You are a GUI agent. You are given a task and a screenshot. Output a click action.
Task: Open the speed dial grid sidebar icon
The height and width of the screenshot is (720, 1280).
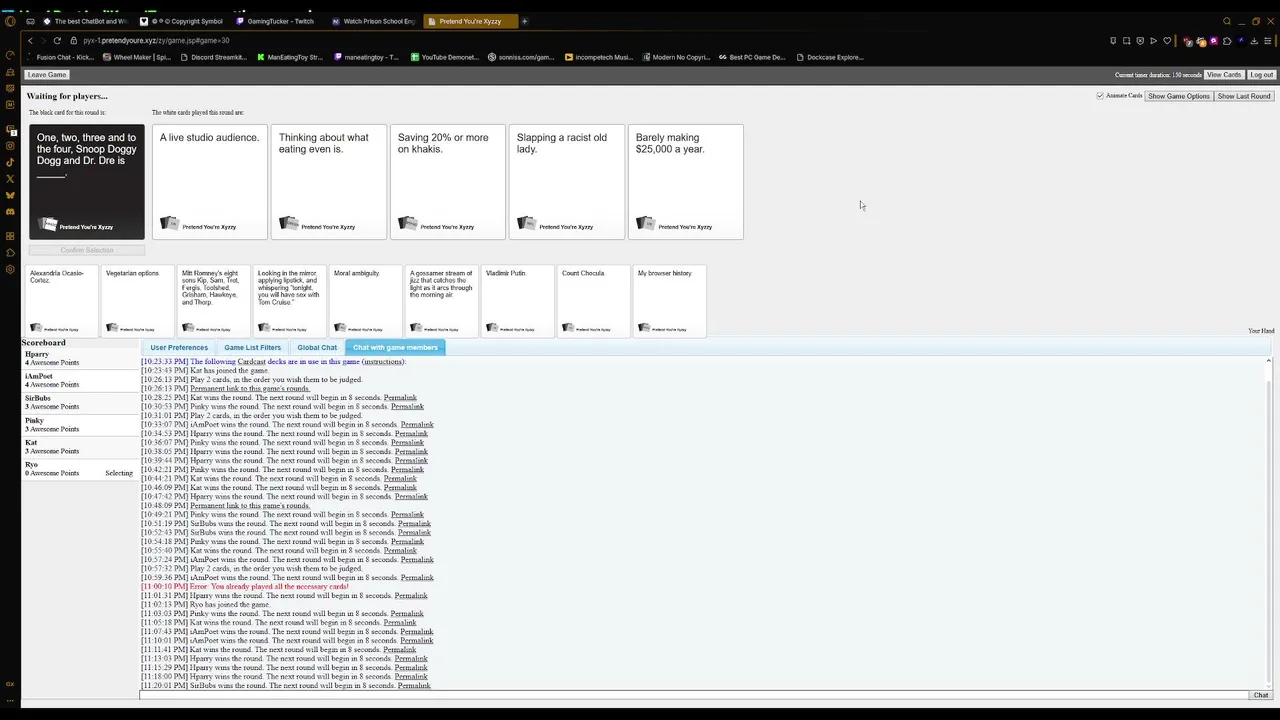pos(10,236)
